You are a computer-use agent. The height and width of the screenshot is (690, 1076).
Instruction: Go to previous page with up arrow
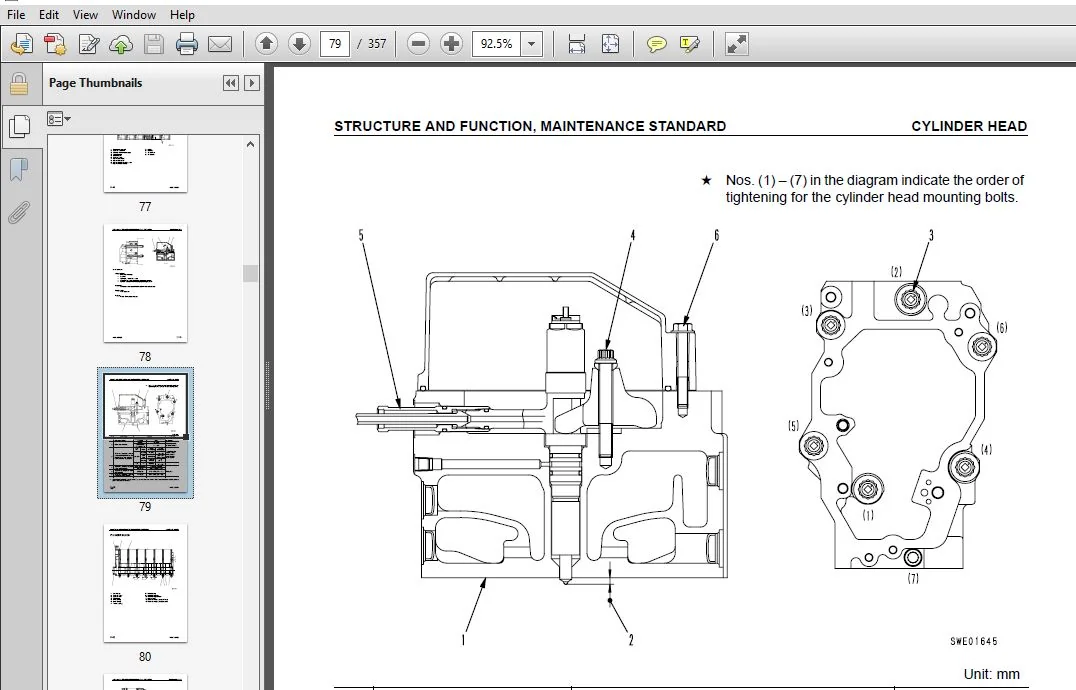point(266,44)
